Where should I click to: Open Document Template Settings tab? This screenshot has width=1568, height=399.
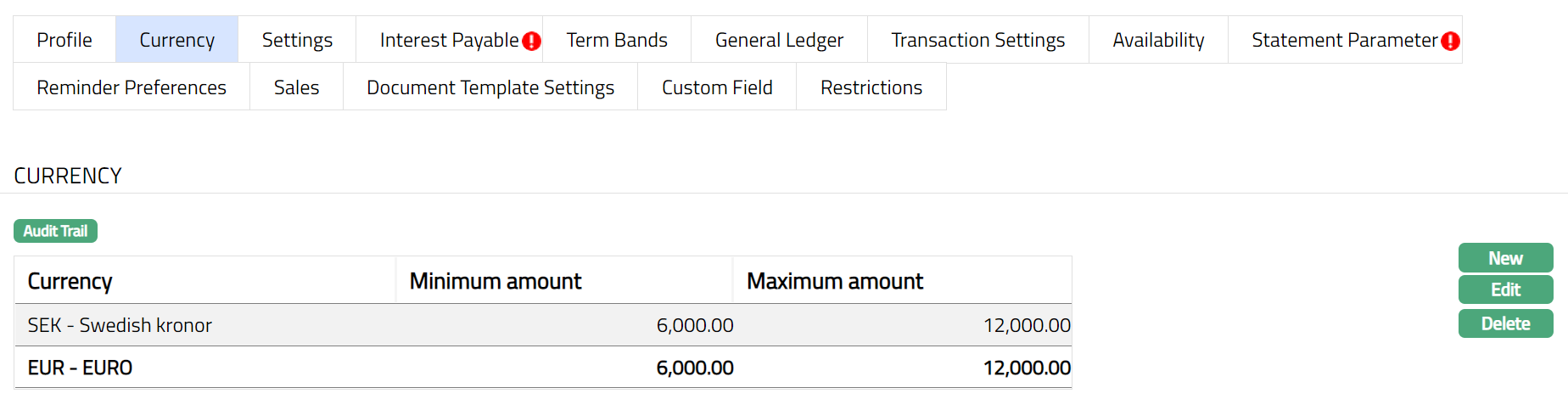tap(490, 87)
